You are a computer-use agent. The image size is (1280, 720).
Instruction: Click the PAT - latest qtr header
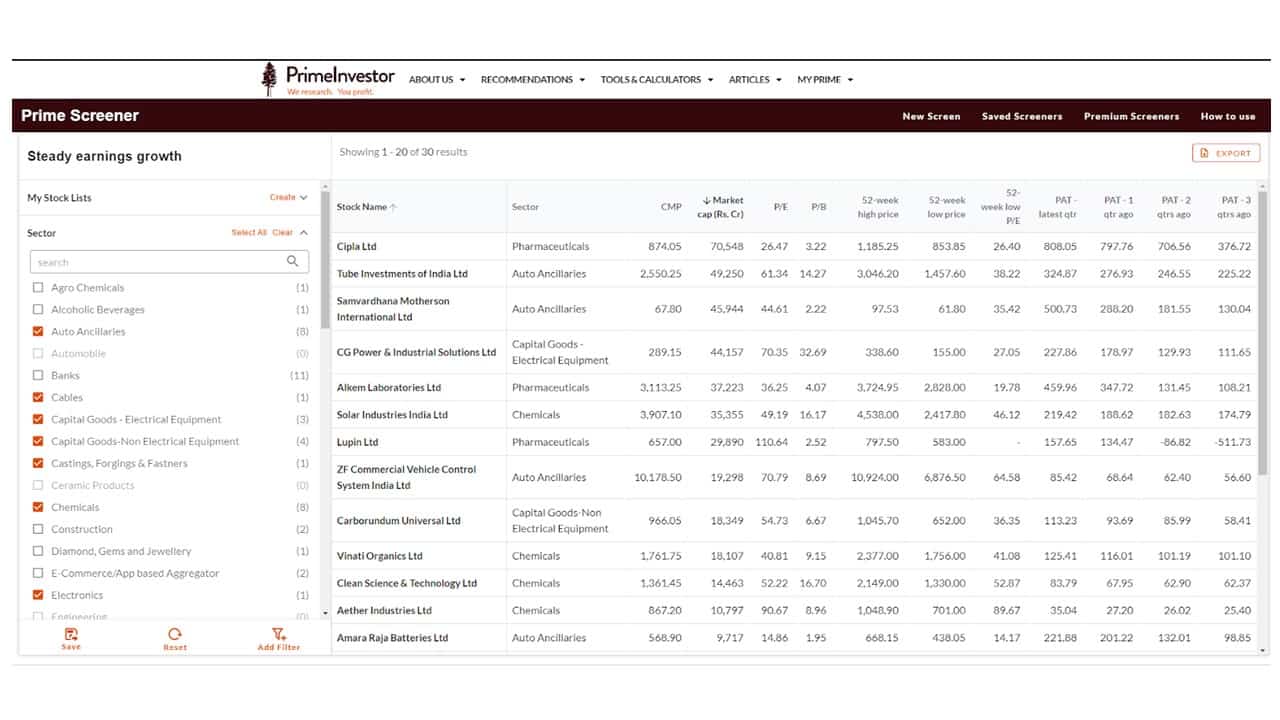point(1056,207)
